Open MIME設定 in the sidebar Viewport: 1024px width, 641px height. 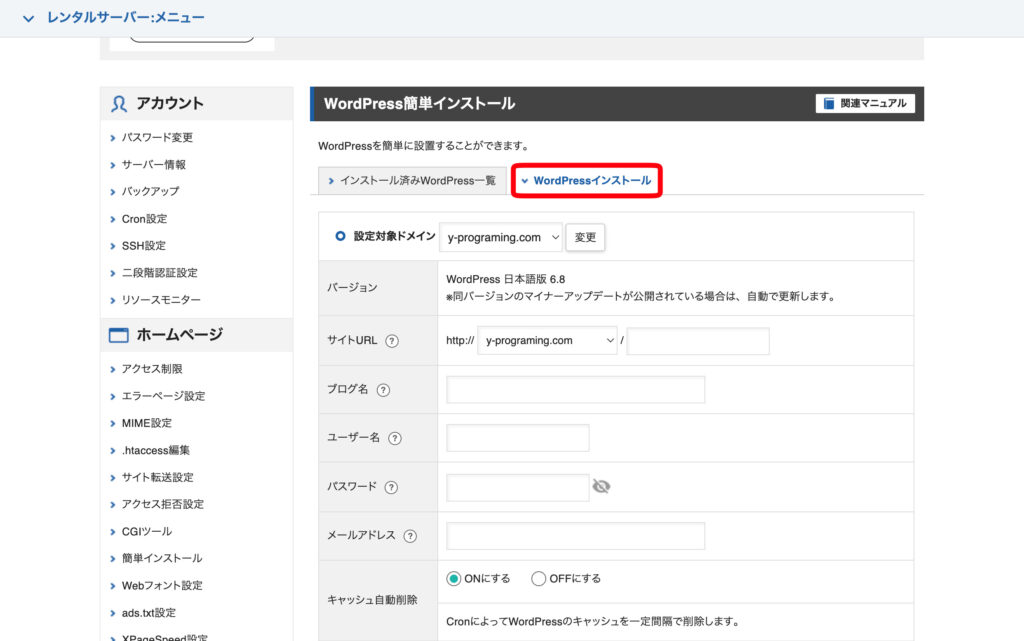click(x=147, y=423)
